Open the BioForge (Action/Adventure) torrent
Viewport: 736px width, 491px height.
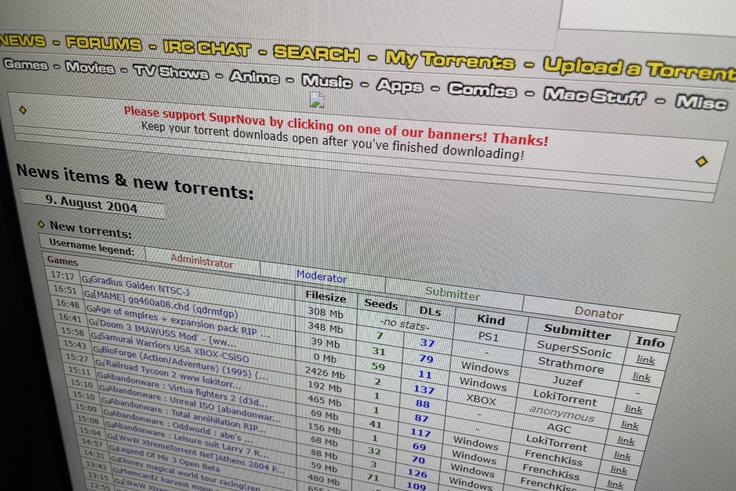tap(184, 365)
